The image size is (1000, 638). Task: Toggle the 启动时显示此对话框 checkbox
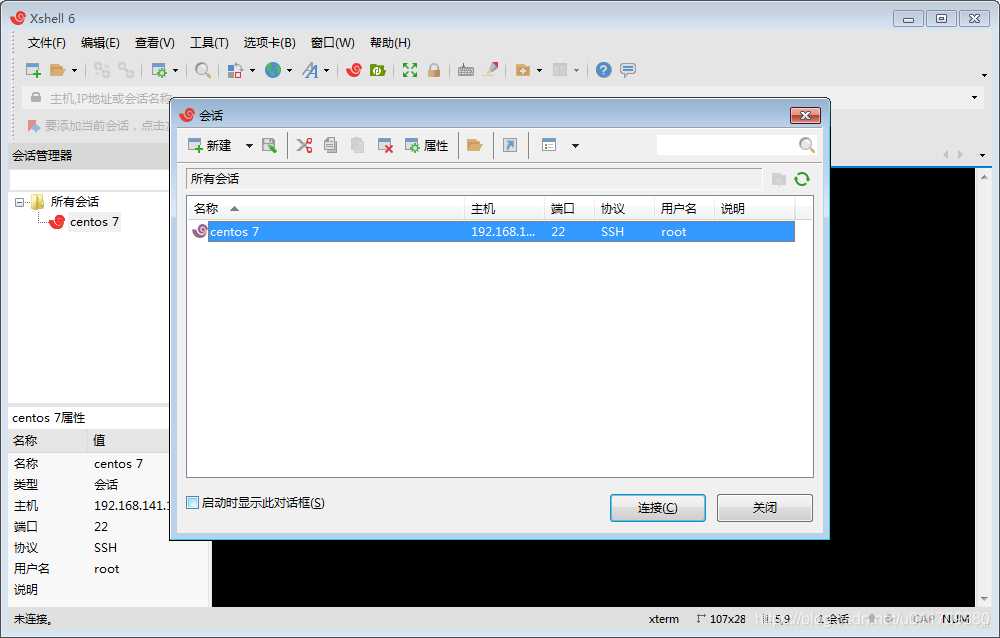click(193, 503)
